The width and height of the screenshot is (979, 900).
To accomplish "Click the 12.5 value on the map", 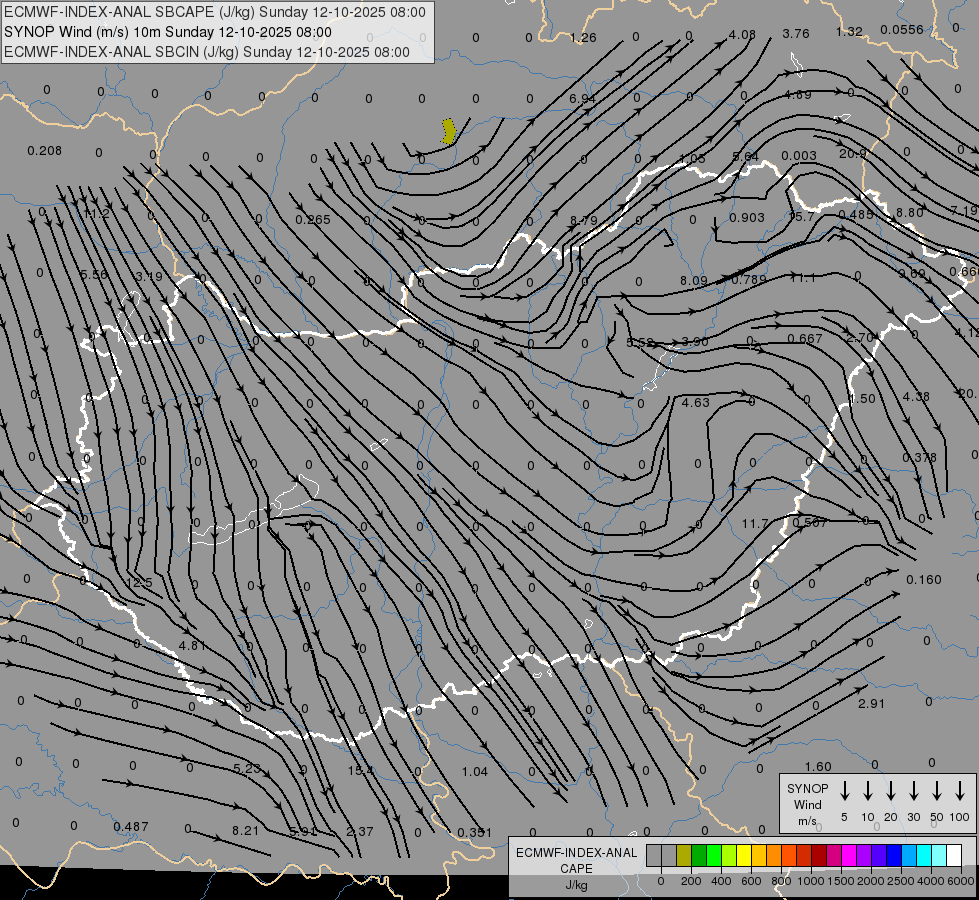I will [x=139, y=582].
